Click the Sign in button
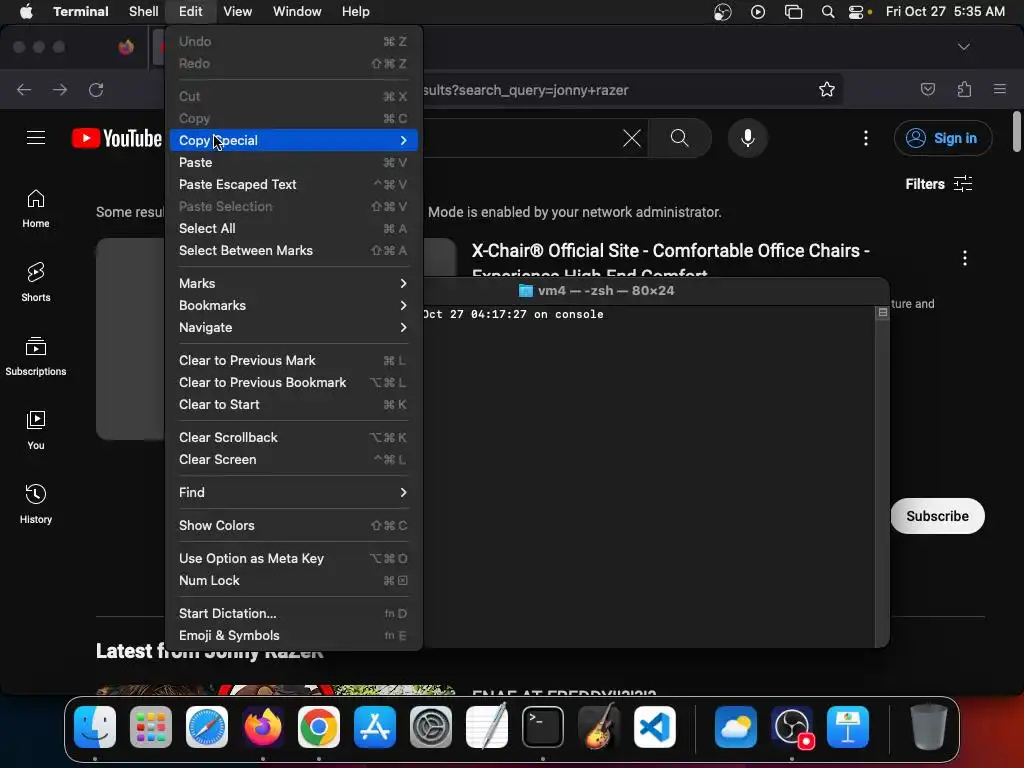The image size is (1024, 768). click(943, 138)
